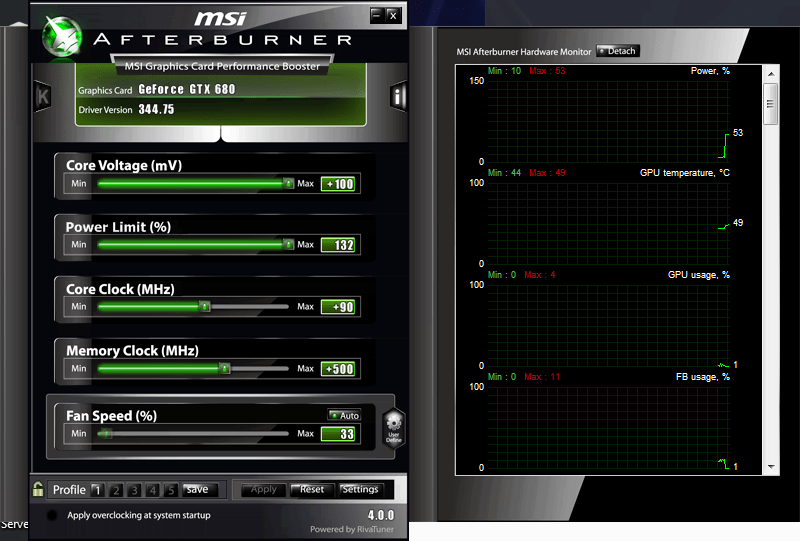Click the Core Voltage slider handle
This screenshot has width=800, height=541.
coord(288,183)
